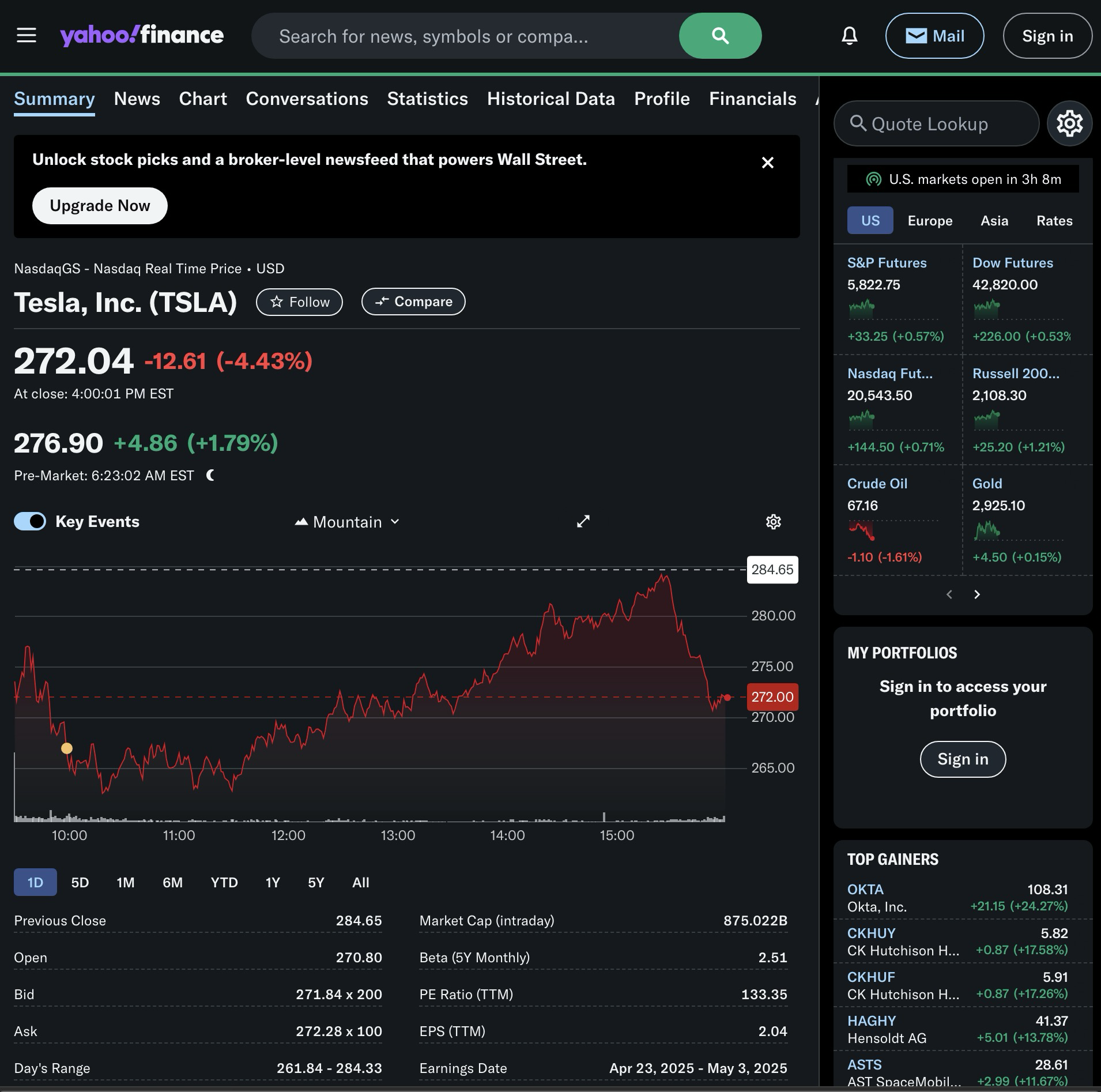Select the 1M chart range
Viewport: 1101px width, 1092px height.
point(125,882)
